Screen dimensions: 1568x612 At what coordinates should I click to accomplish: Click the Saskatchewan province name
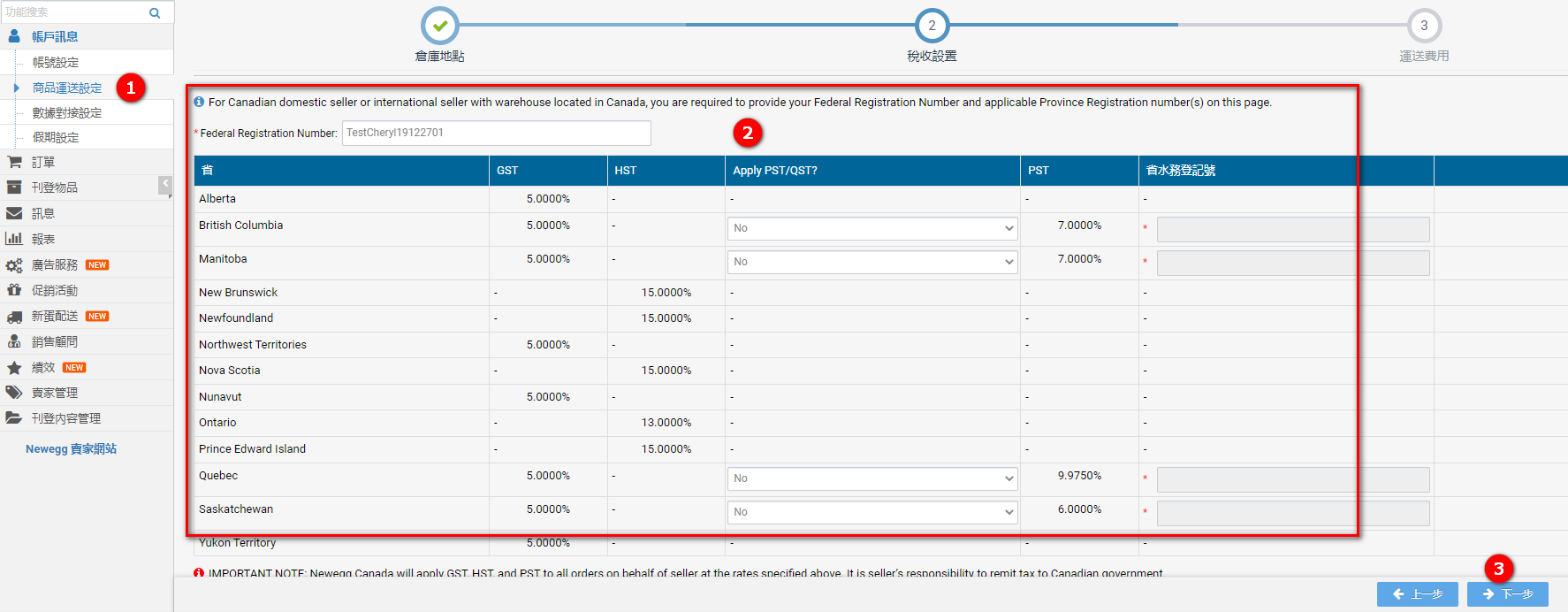(x=236, y=509)
